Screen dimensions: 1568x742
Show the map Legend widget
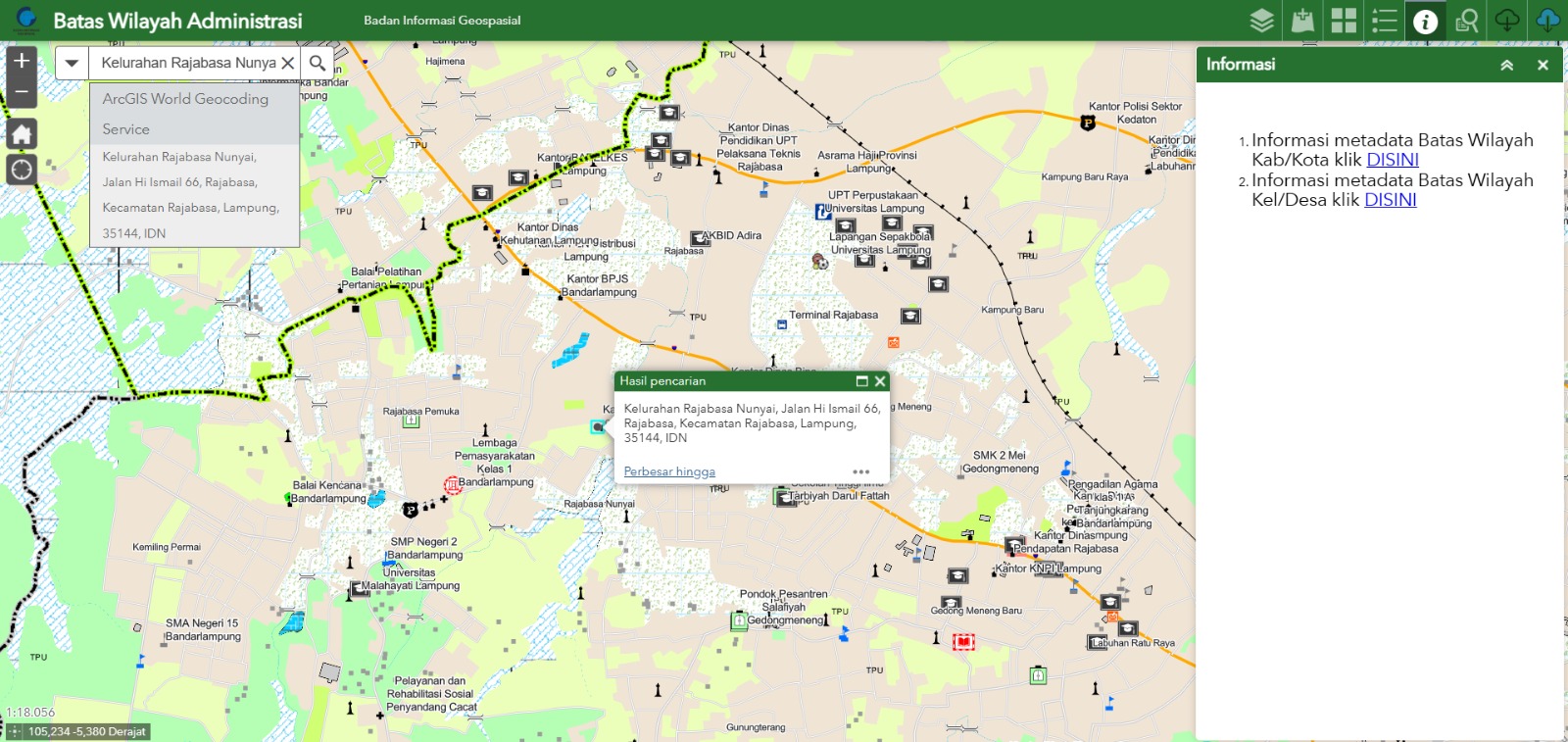tap(1385, 21)
